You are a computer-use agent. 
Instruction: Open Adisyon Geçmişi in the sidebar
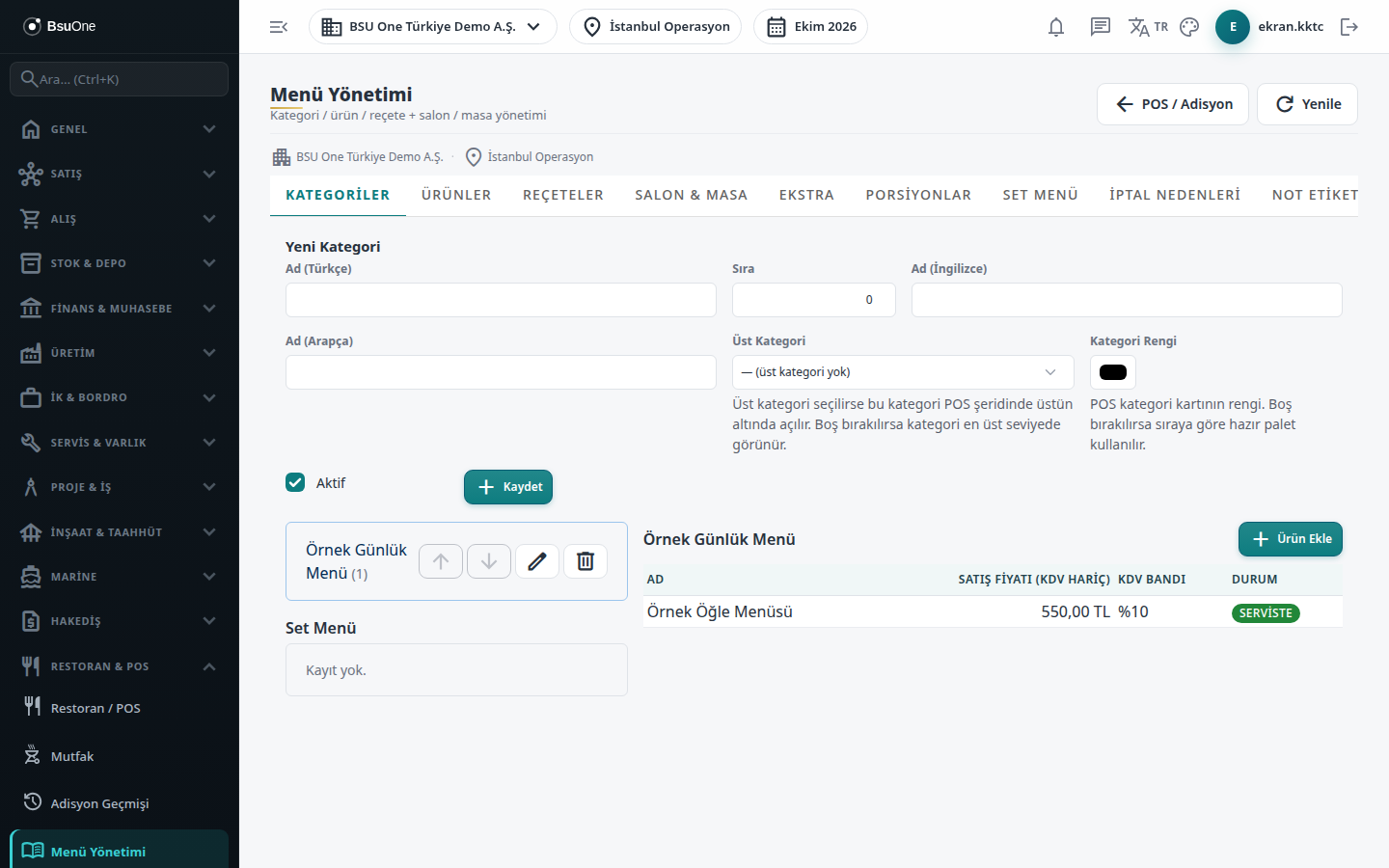coord(120,803)
